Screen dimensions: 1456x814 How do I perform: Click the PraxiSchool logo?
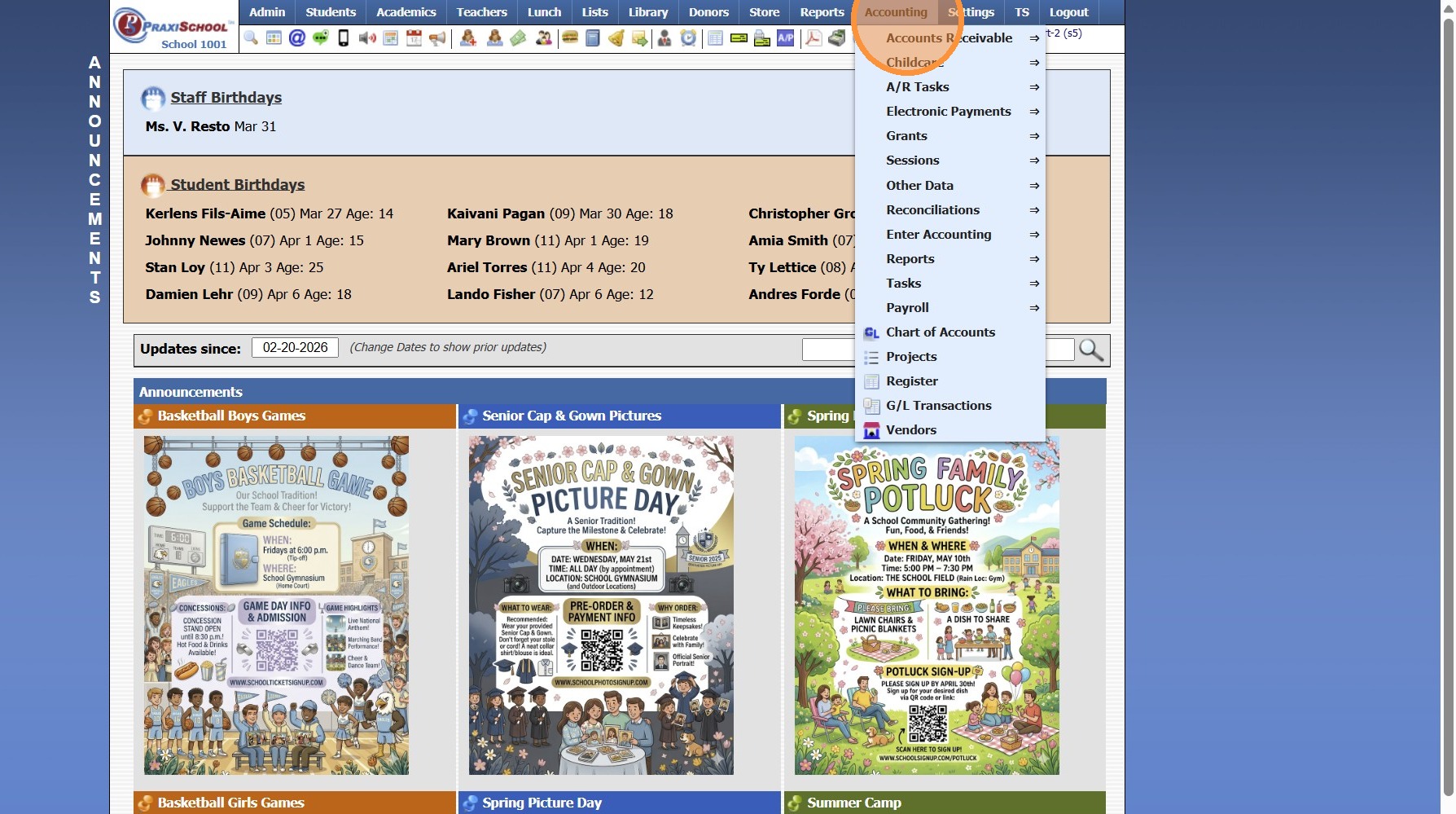tap(174, 27)
